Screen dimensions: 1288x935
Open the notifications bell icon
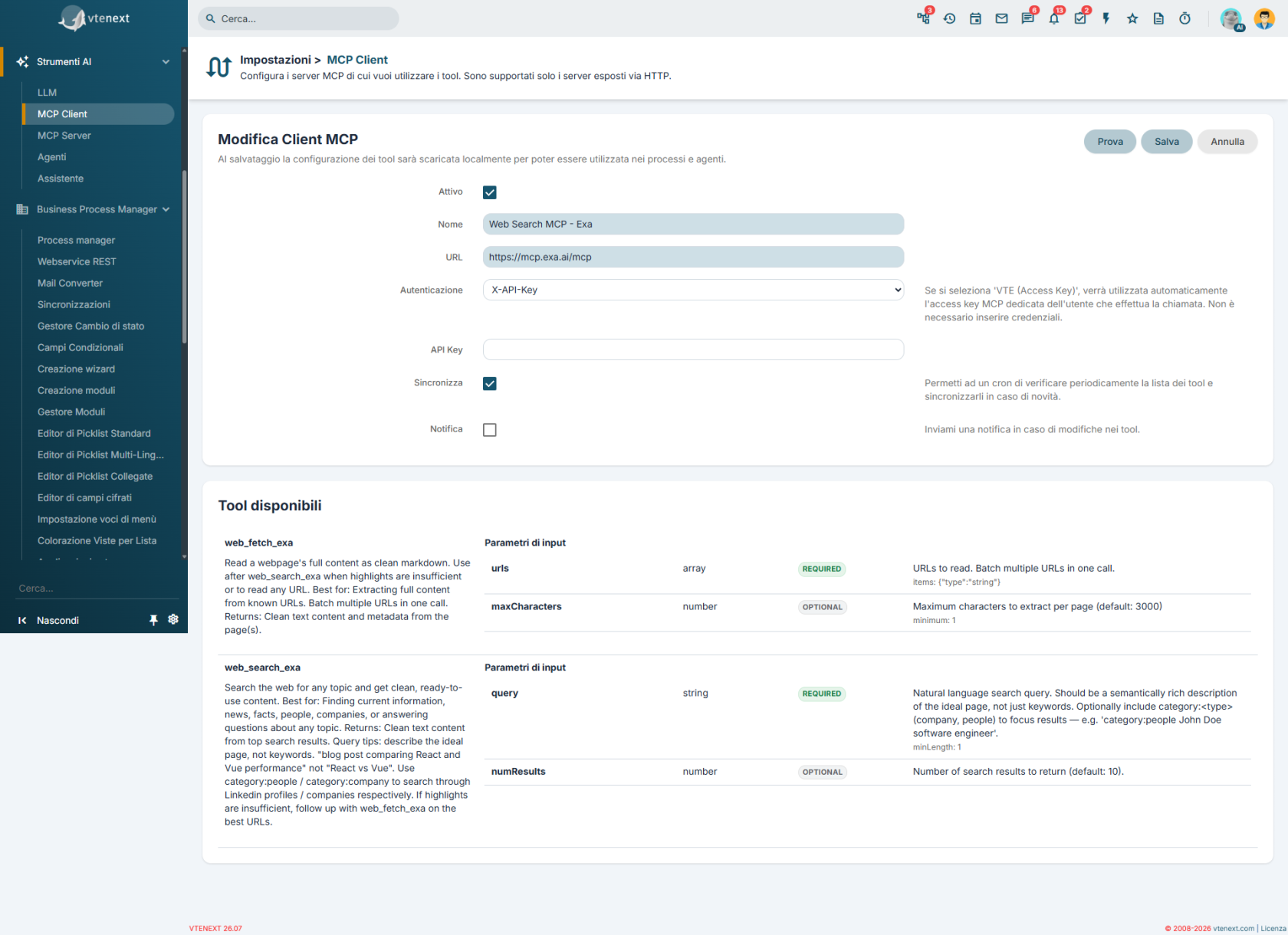click(x=1053, y=18)
